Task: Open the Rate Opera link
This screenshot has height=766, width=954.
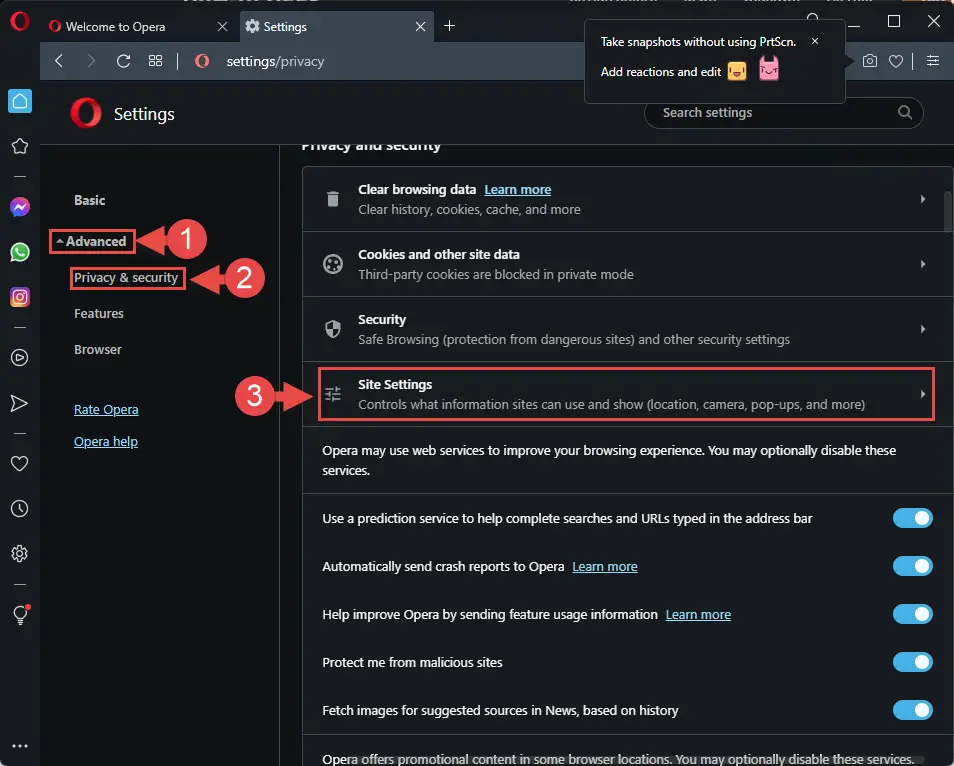Action: click(106, 409)
